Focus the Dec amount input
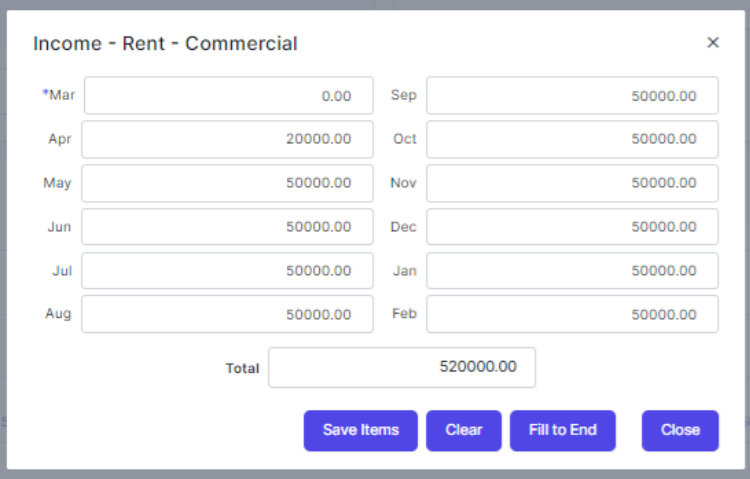This screenshot has width=750, height=479. click(572, 227)
